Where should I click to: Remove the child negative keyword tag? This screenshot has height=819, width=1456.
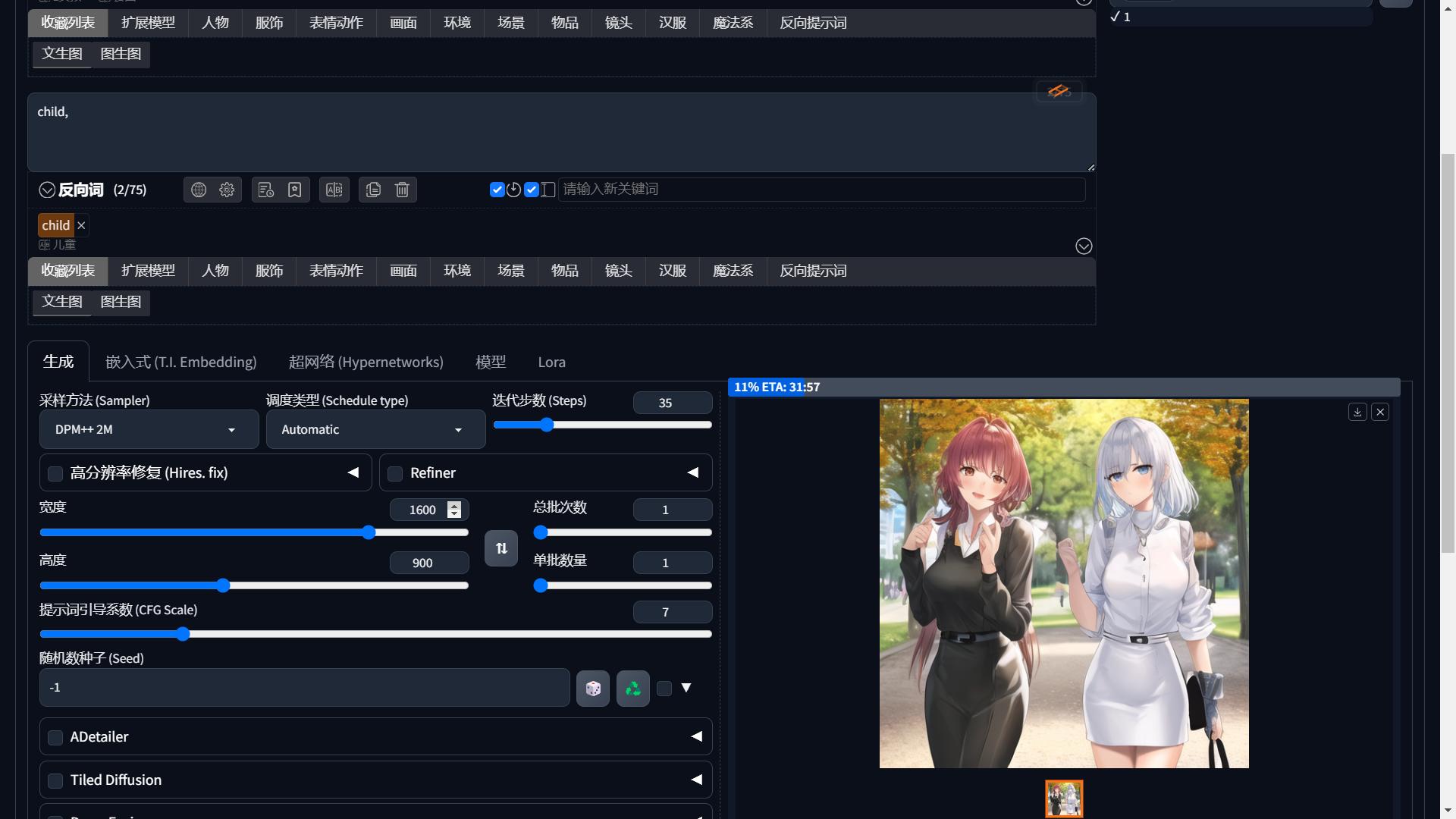(81, 225)
